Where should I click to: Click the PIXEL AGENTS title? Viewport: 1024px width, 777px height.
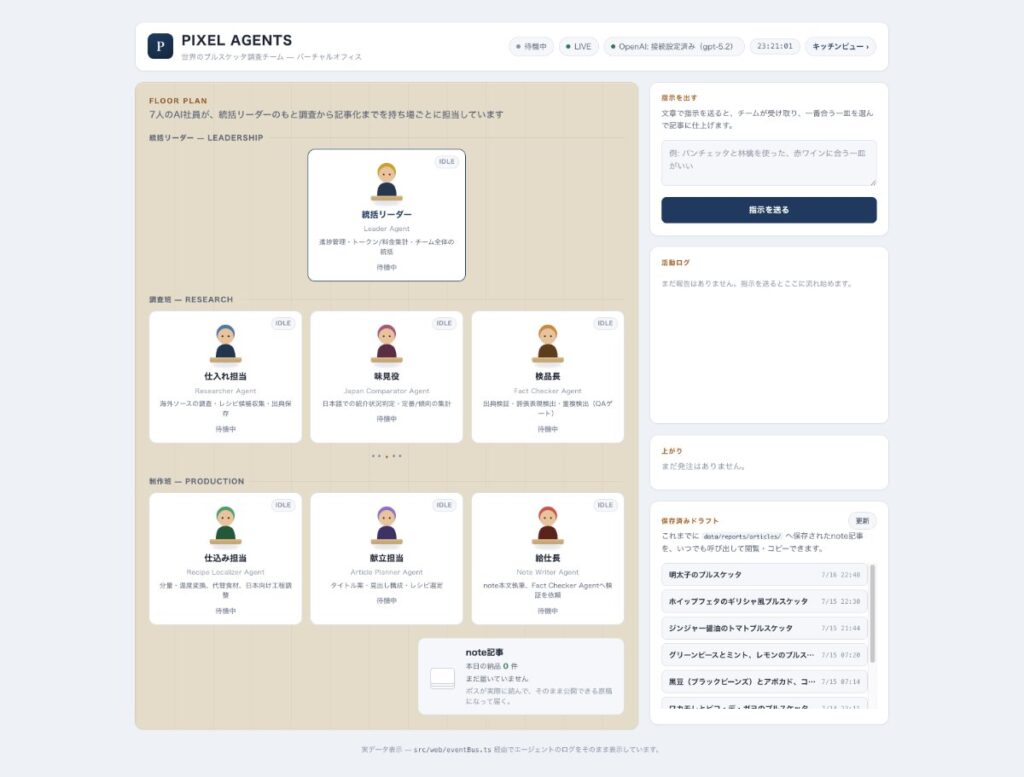(236, 40)
